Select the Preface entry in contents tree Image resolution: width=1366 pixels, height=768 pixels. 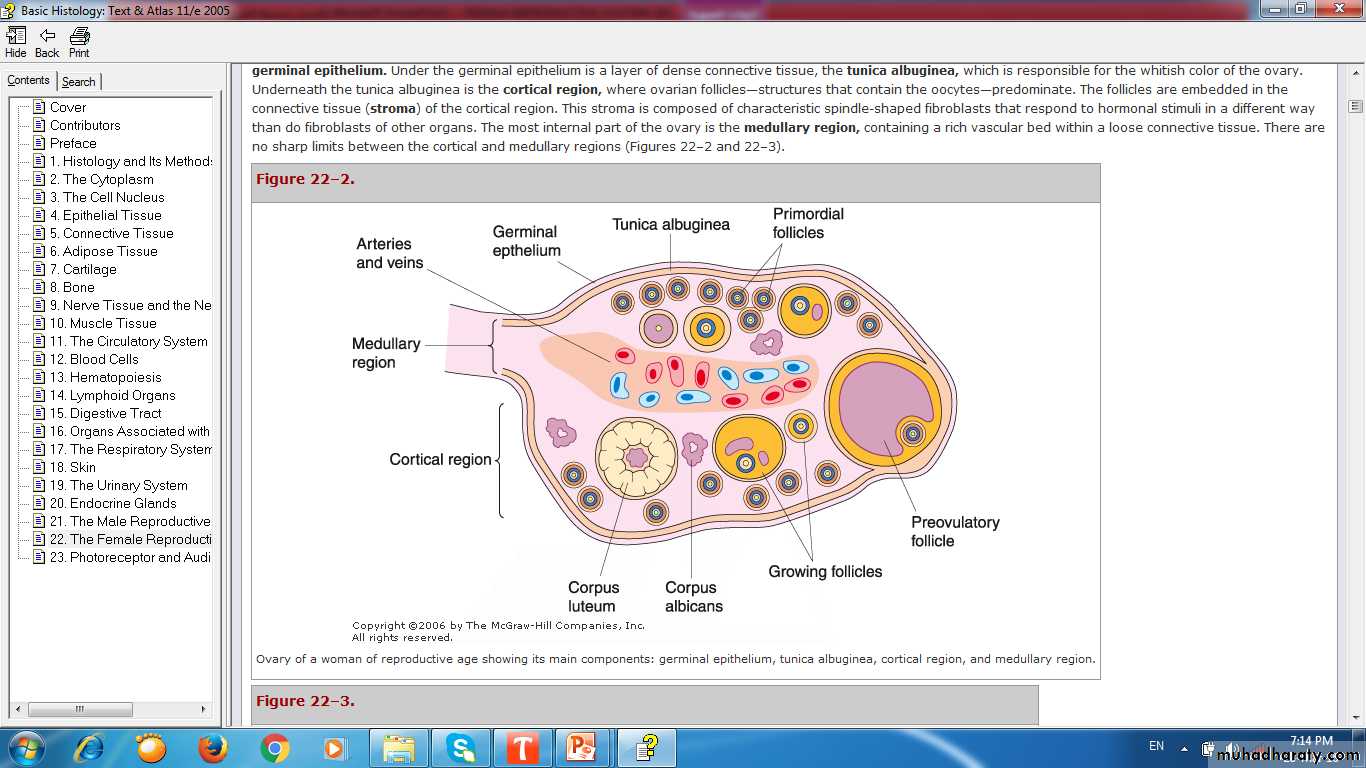point(73,143)
